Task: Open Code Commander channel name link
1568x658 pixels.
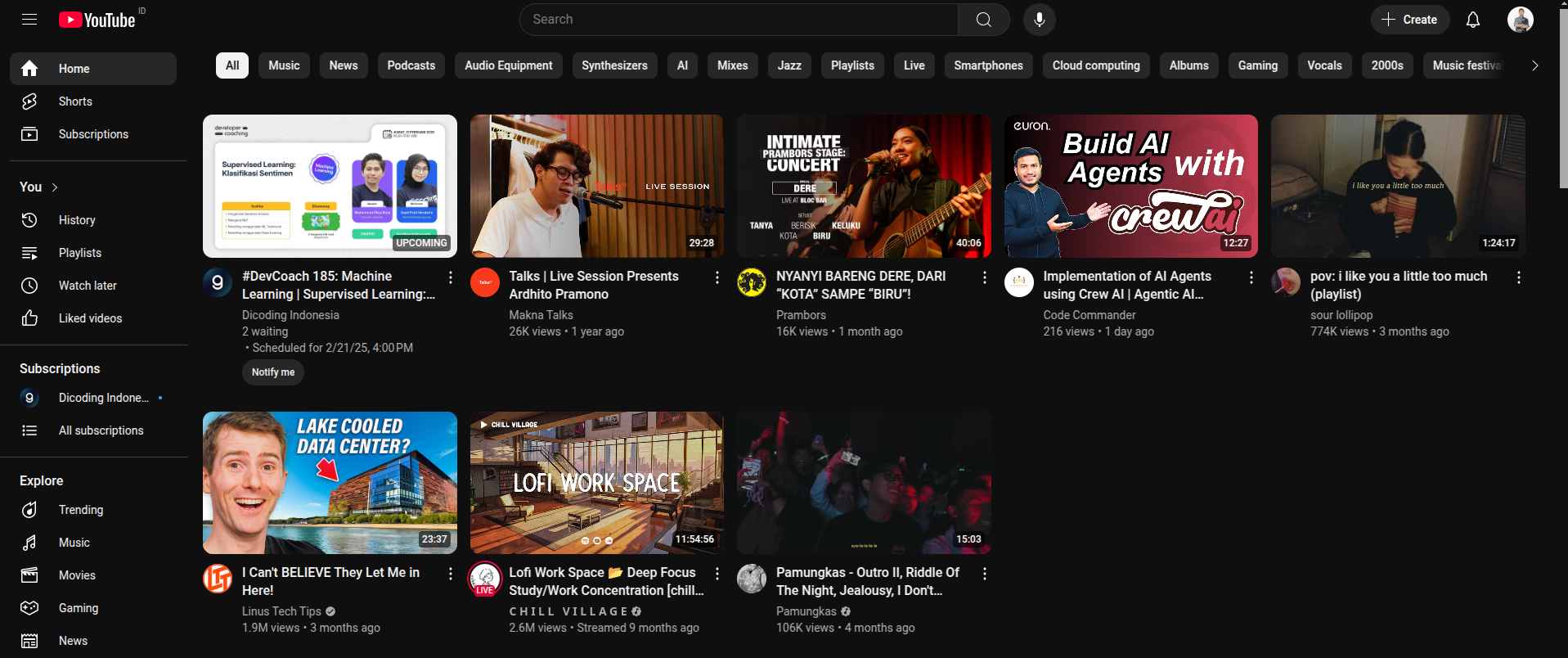Action: click(1090, 315)
